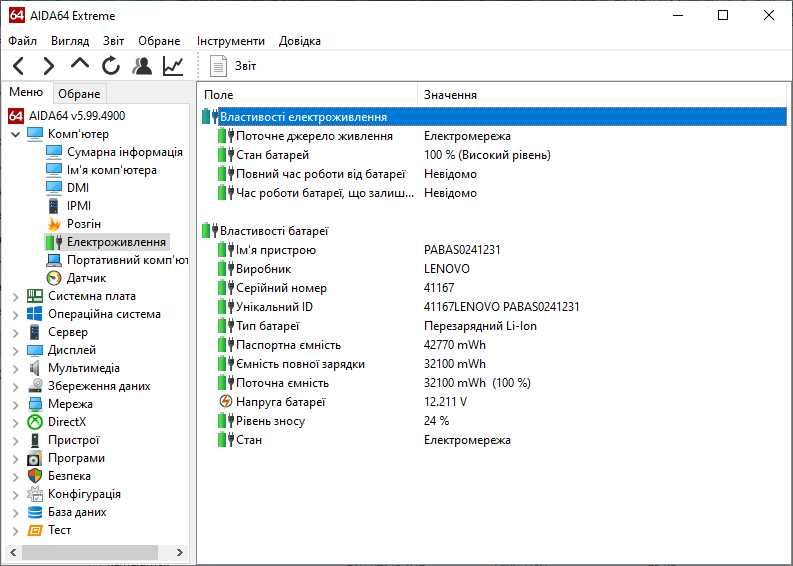Click the Напруга батареї voltage icon

(x=226, y=402)
